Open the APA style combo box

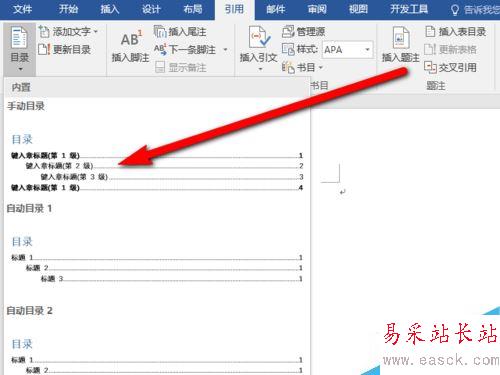(x=348, y=50)
